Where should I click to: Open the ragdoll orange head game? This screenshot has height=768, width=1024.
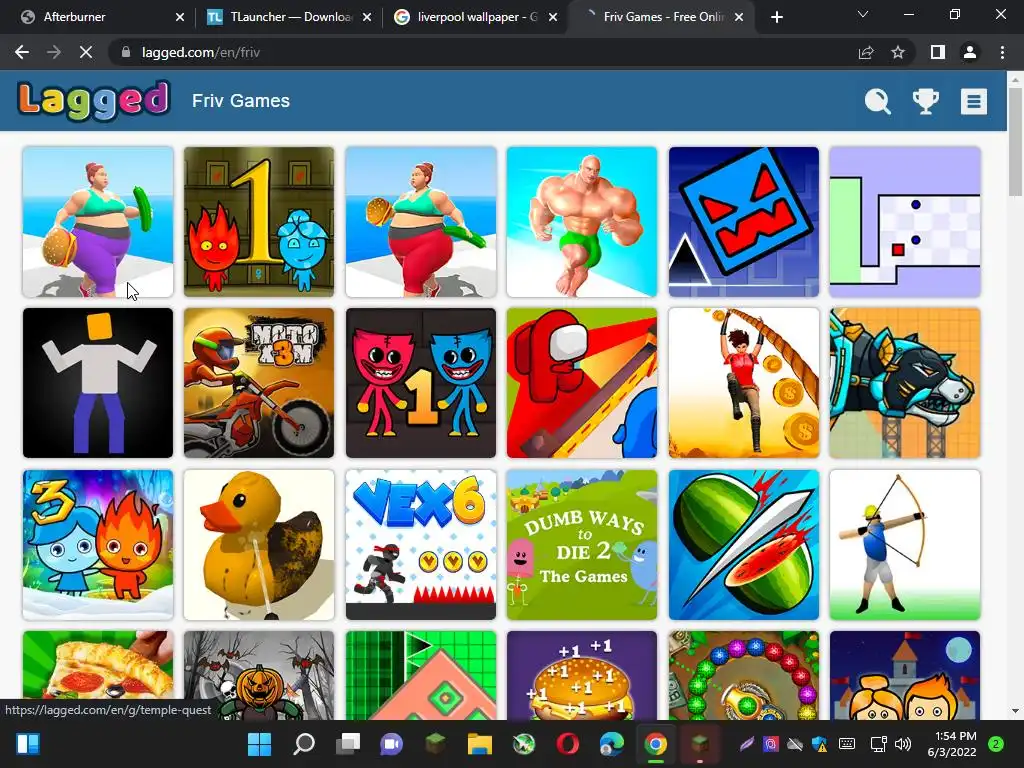pos(98,383)
